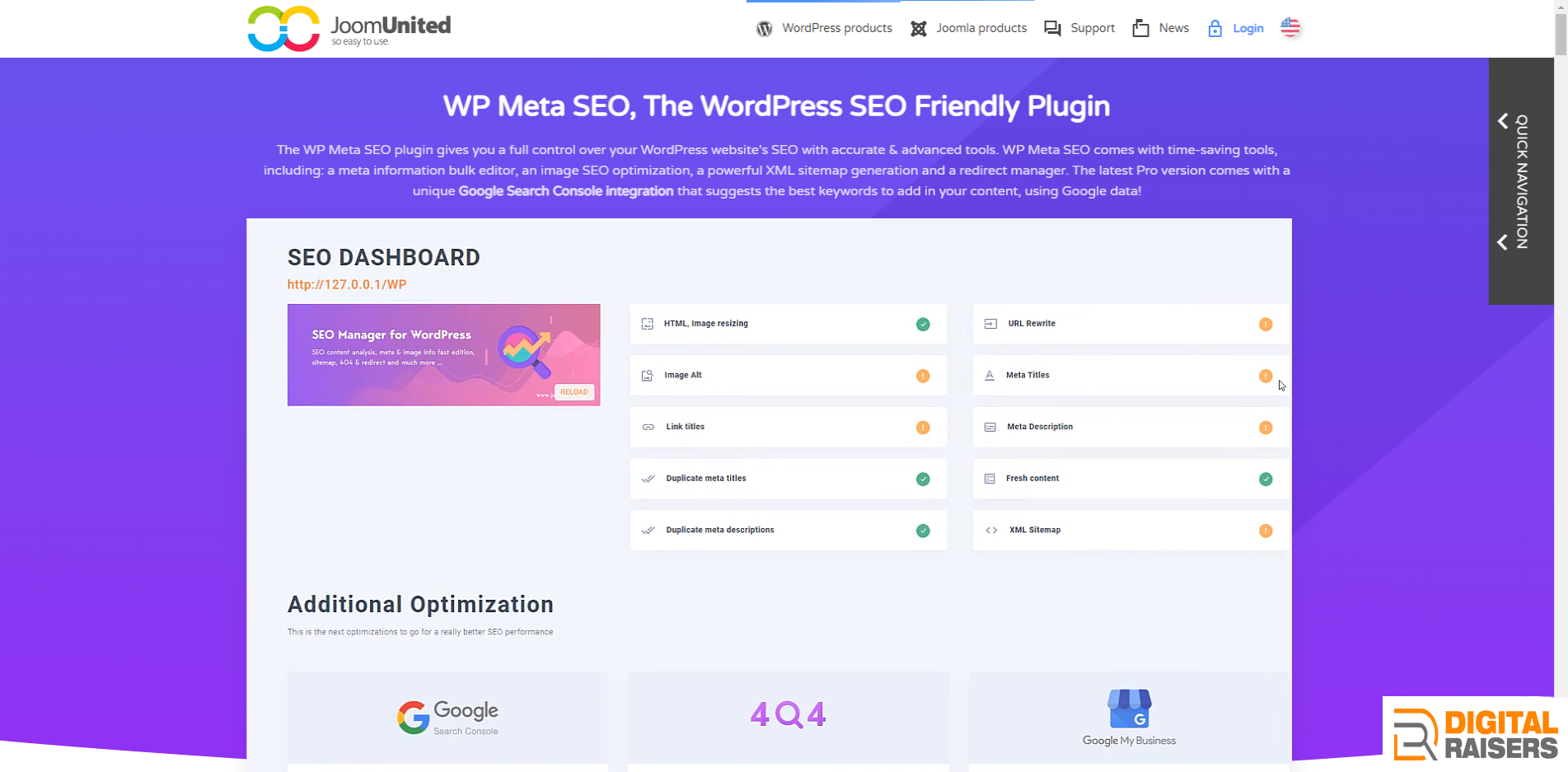
Task: Select the Link titles label
Action: (686, 427)
